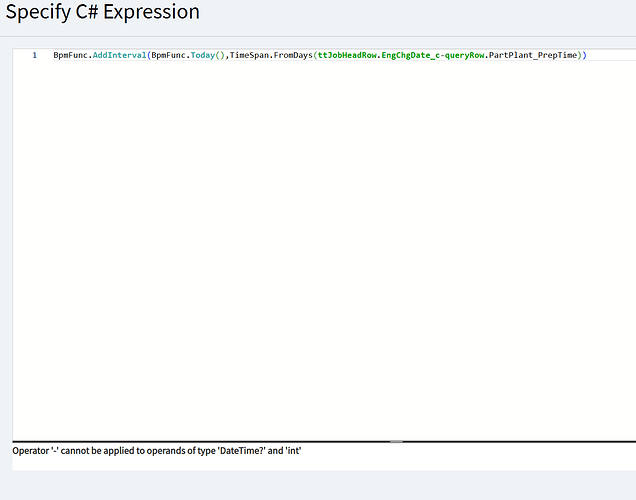Viewport: 636px width, 500px height.
Task: Click TimeSpan.FromDays in the expression
Action: click(271, 55)
